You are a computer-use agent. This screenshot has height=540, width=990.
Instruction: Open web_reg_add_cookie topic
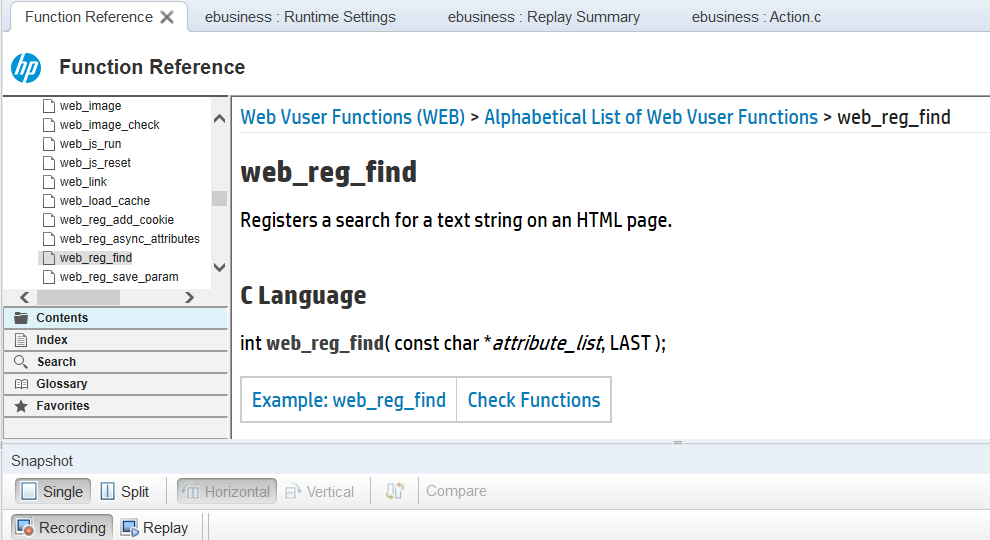117,220
